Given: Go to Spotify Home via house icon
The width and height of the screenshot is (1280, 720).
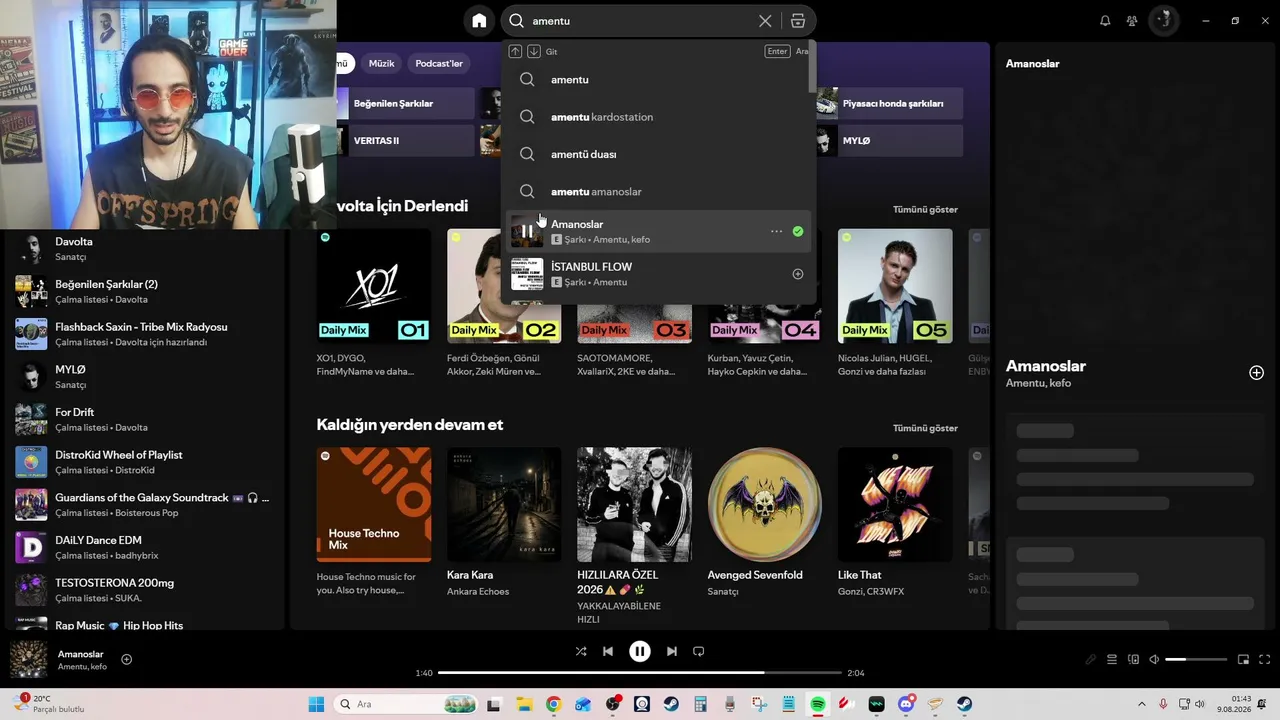Looking at the screenshot, I should point(479,21).
